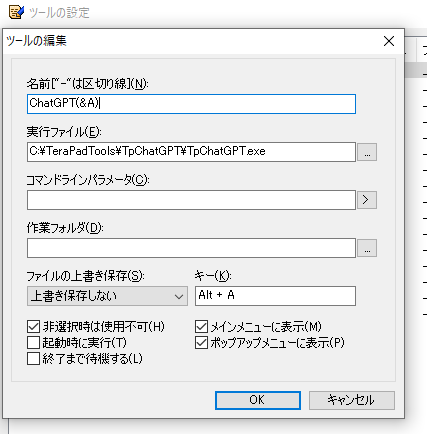The height and width of the screenshot is (434, 427).
Task: Uncheck メインメニューに表示(M) checkbox
Action: tap(201, 327)
